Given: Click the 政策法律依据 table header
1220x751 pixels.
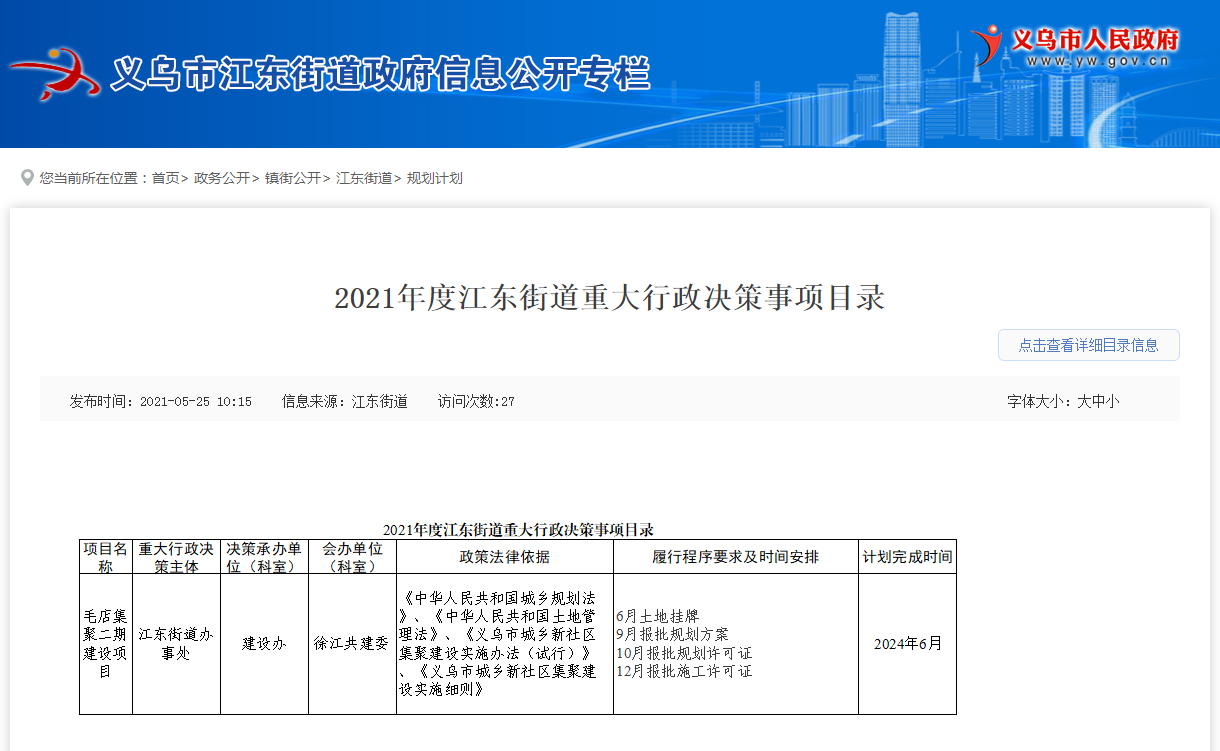Looking at the screenshot, I should coord(504,557).
